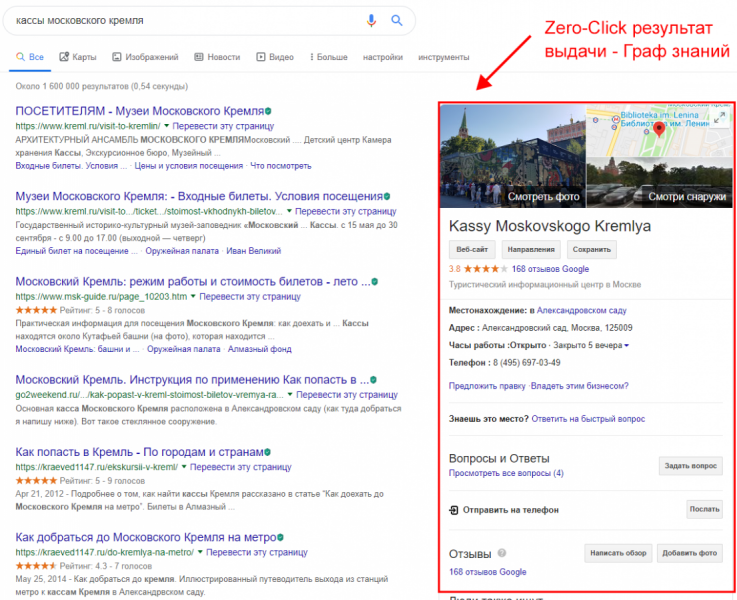Open the Единый билет на посещение sitelink

point(77,251)
